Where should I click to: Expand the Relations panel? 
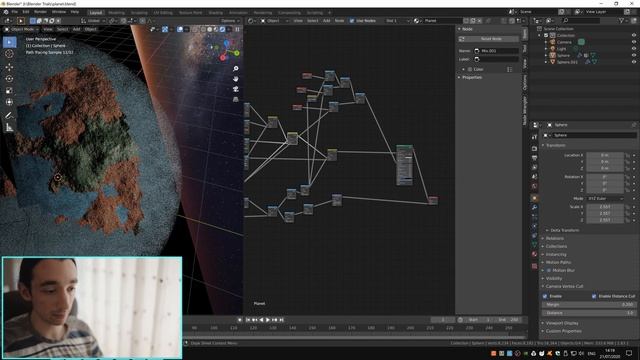tap(555, 238)
